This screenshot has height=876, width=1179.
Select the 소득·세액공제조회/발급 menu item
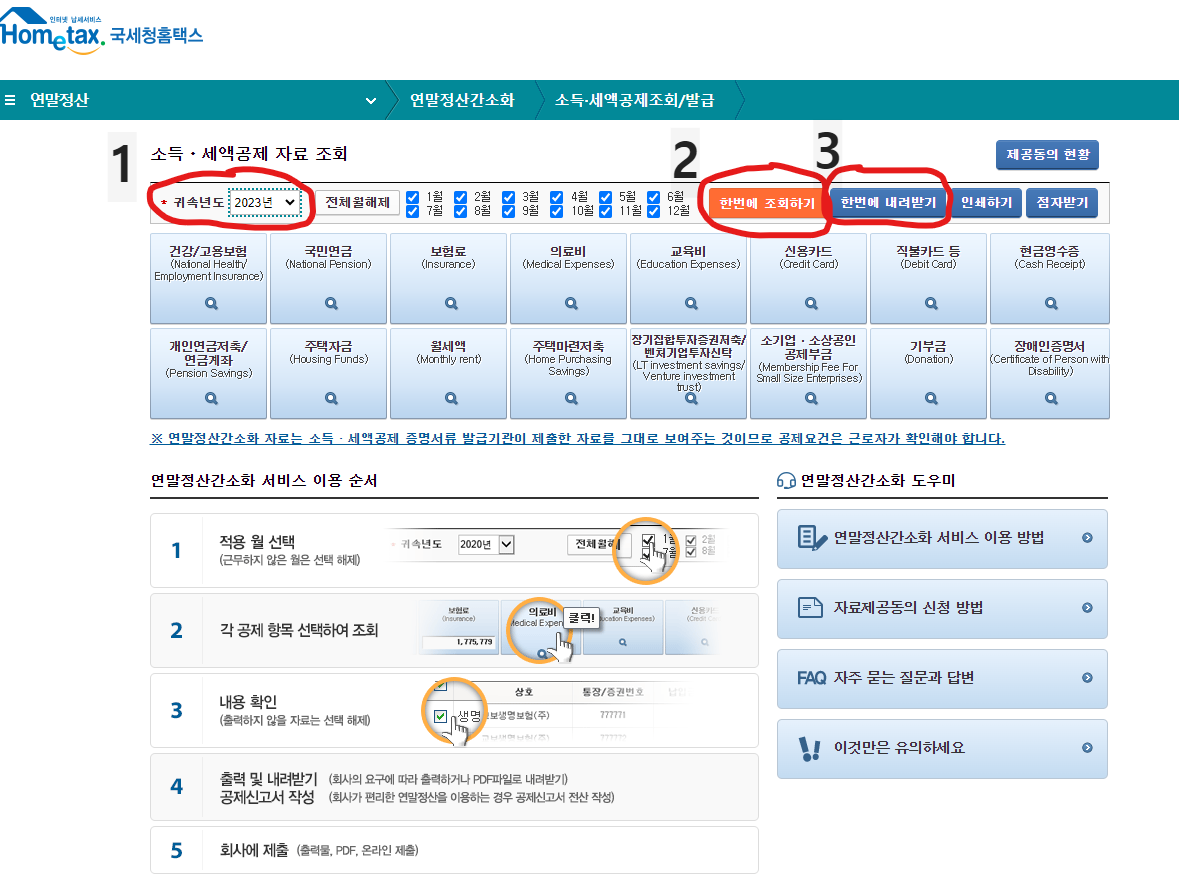(636, 100)
